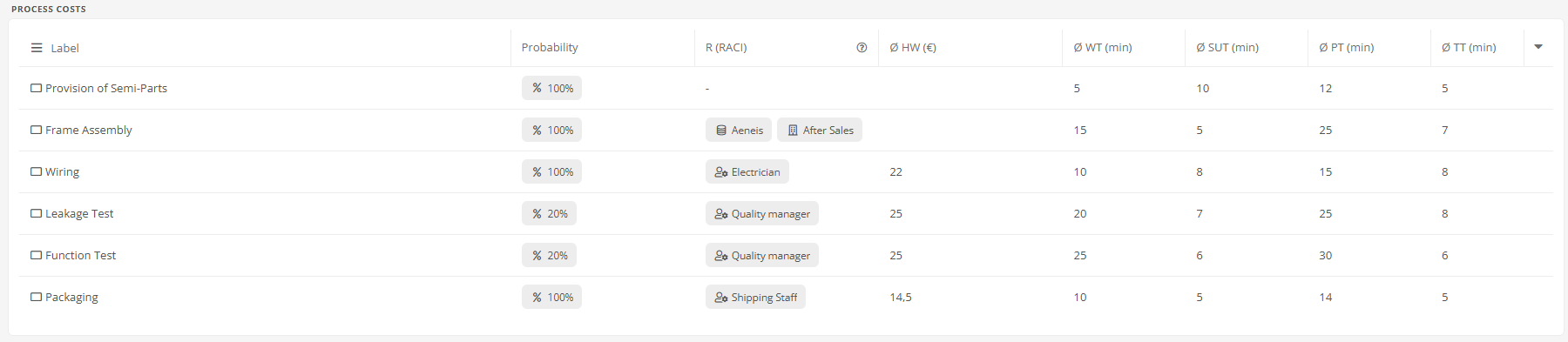Viewport: 1568px width, 342px height.
Task: Click the Wiring task icon
Action: pos(36,171)
